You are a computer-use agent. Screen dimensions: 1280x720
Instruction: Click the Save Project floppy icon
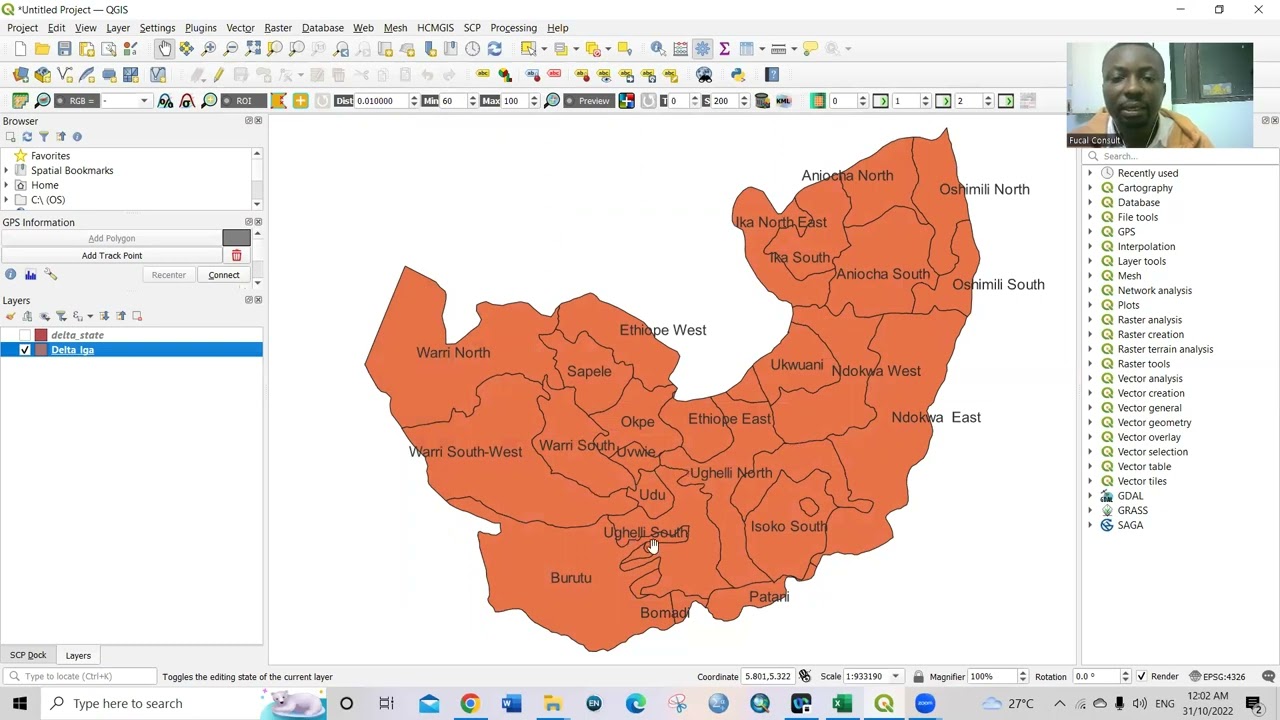click(x=64, y=48)
